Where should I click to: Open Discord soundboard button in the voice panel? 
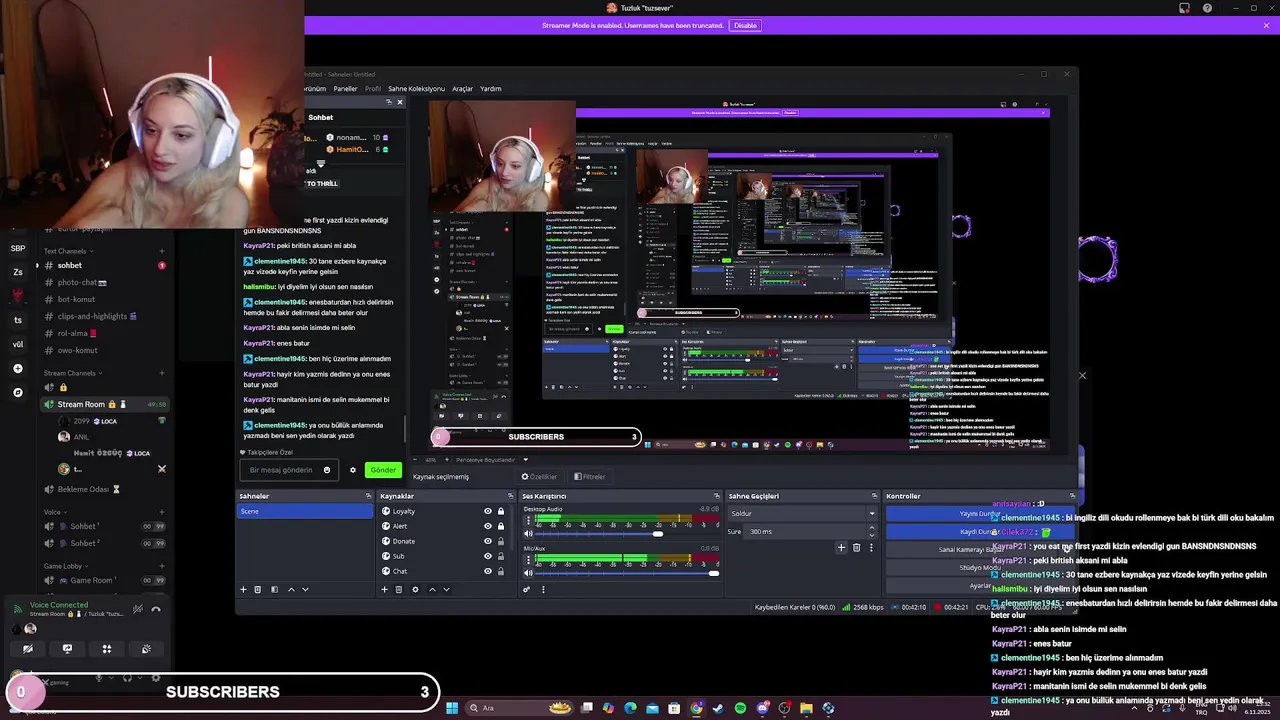[146, 649]
